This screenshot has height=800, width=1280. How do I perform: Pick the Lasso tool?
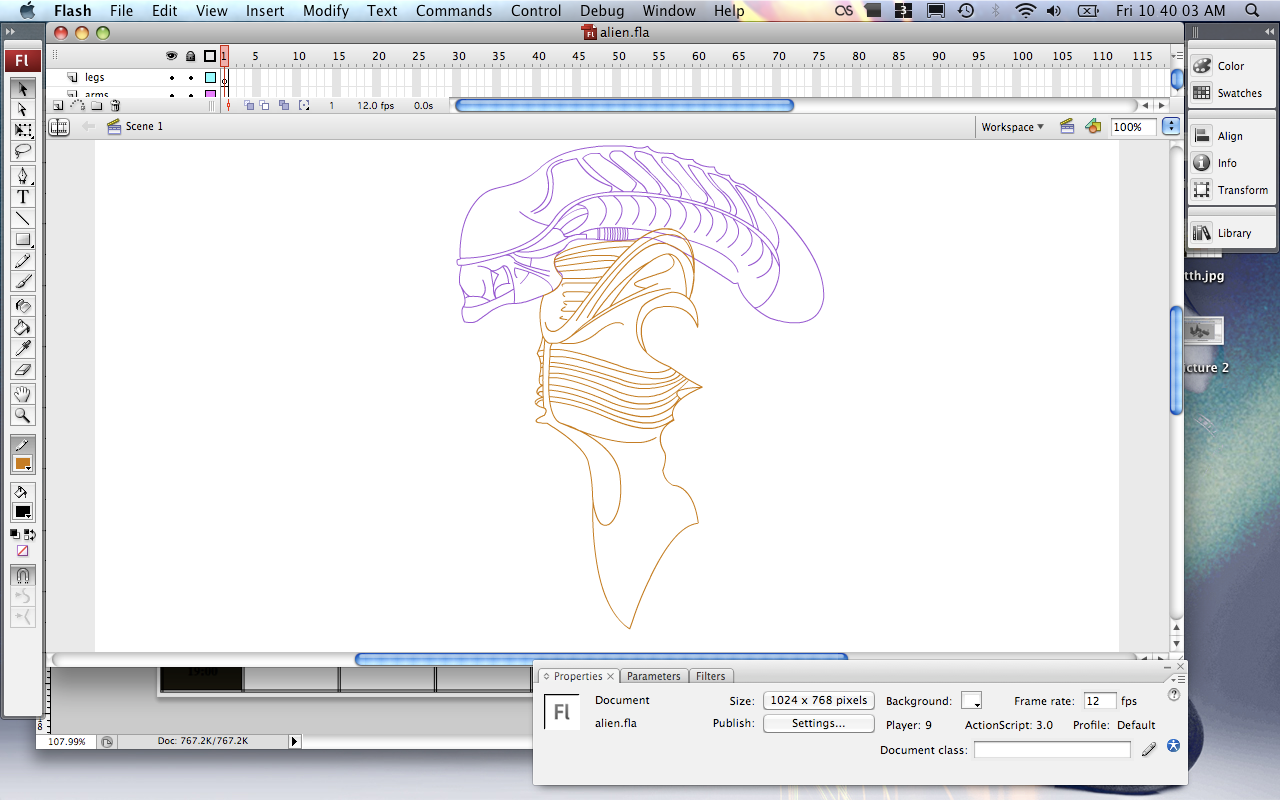[x=22, y=151]
